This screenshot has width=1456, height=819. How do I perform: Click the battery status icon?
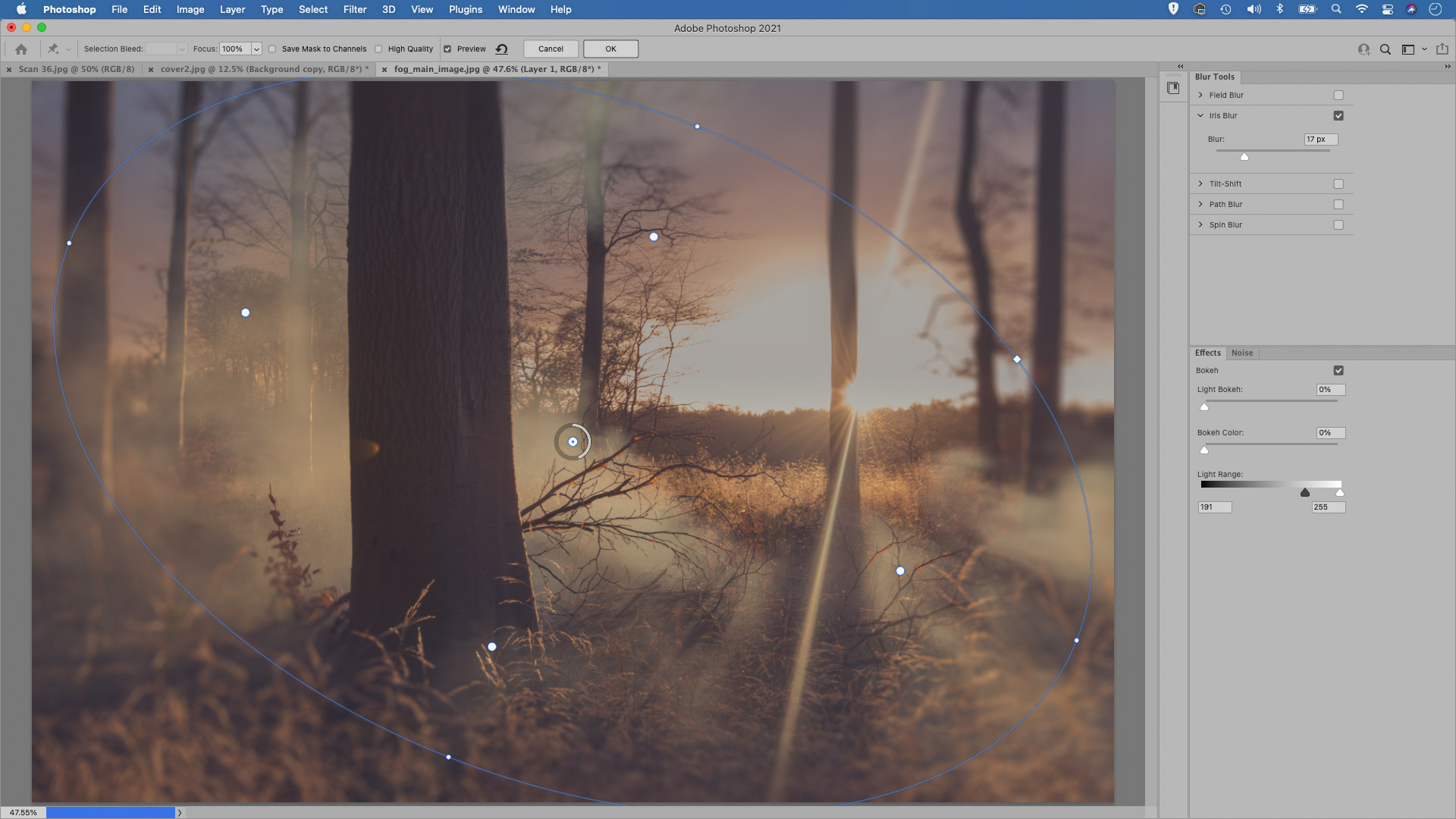[x=1307, y=9]
